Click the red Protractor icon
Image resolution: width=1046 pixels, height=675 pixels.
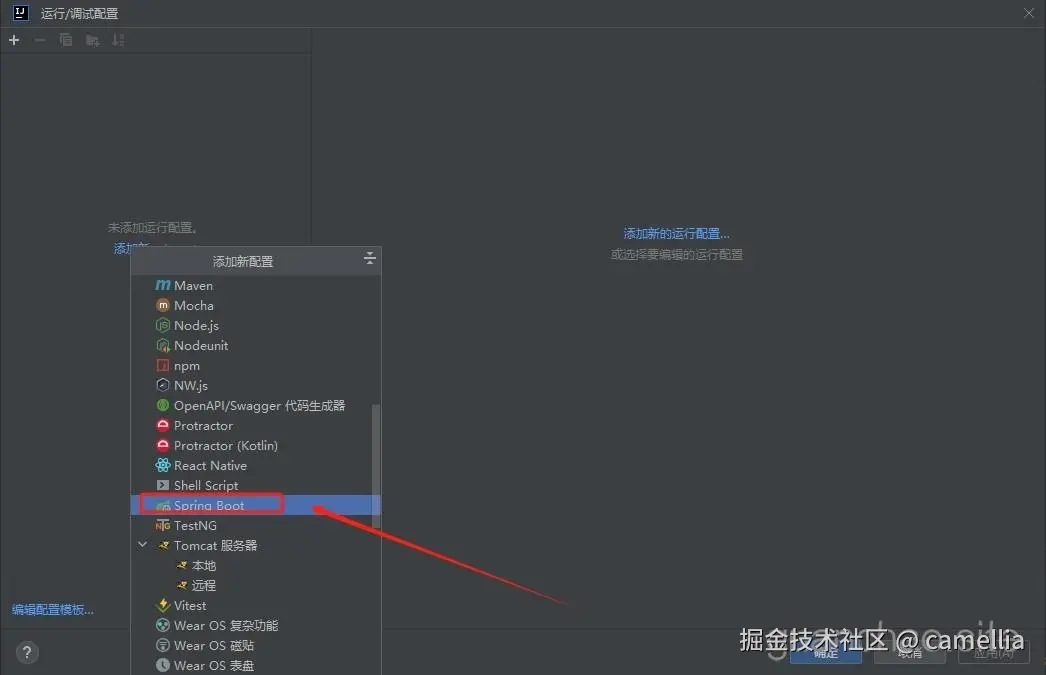[x=163, y=426]
